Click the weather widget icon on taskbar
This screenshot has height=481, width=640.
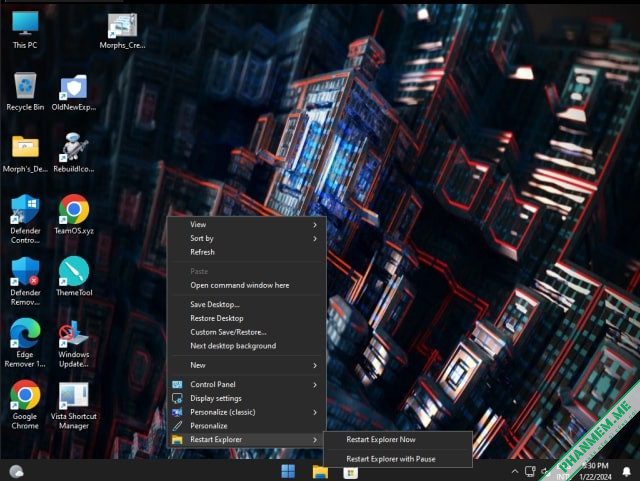click(16, 471)
